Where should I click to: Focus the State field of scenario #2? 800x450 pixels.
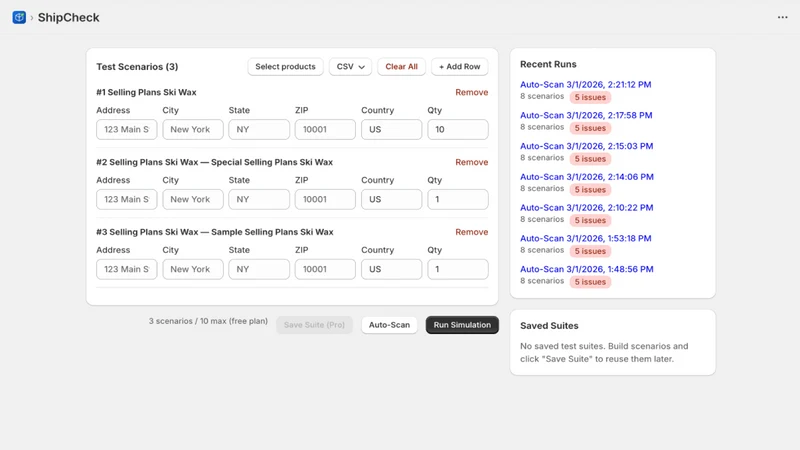[x=259, y=199]
